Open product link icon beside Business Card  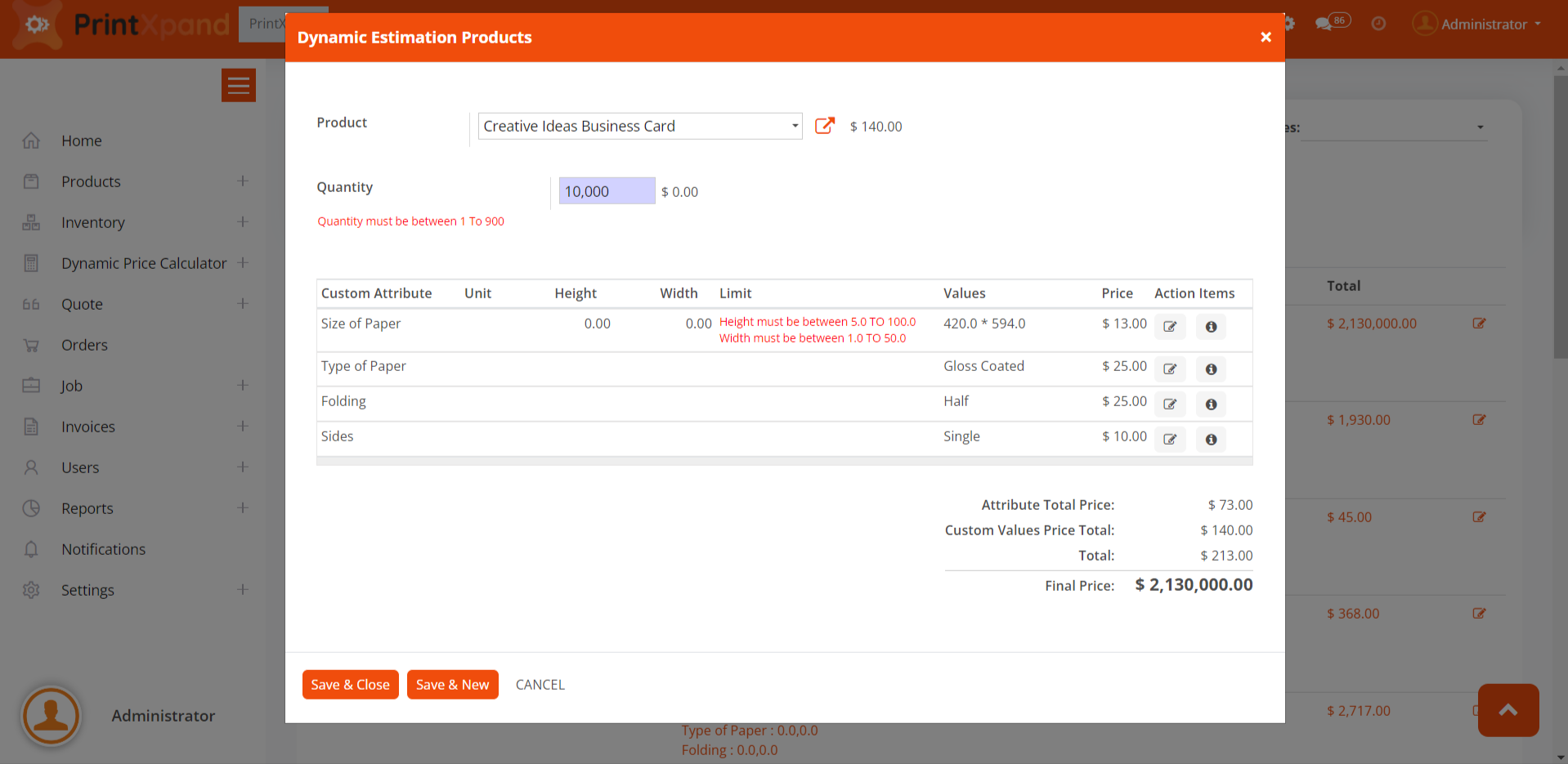(825, 126)
